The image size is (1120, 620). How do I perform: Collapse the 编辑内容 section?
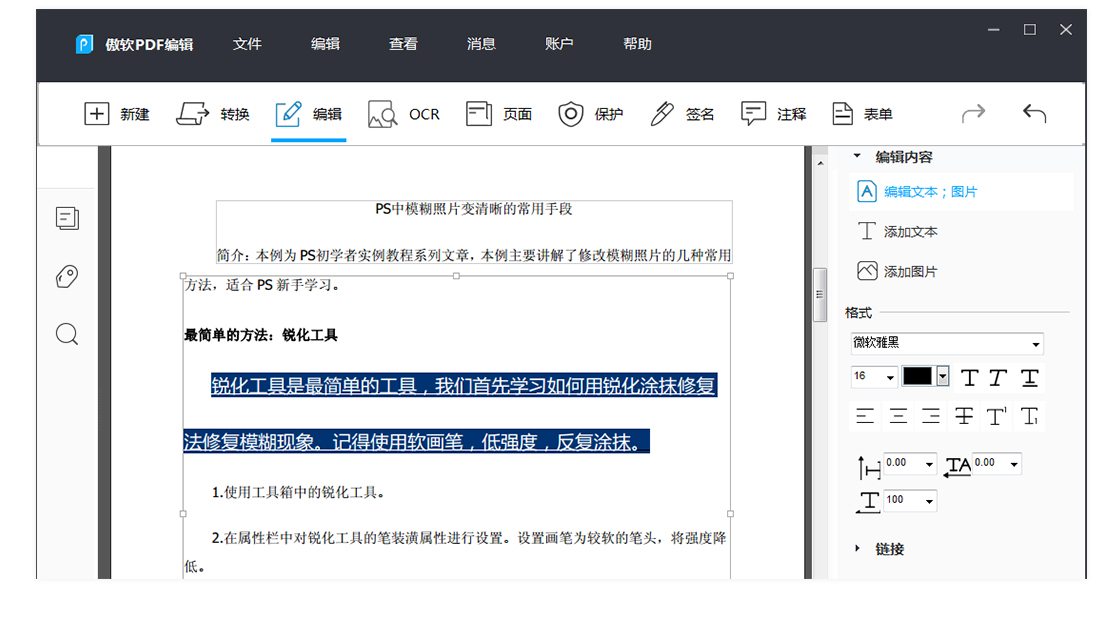pos(857,156)
